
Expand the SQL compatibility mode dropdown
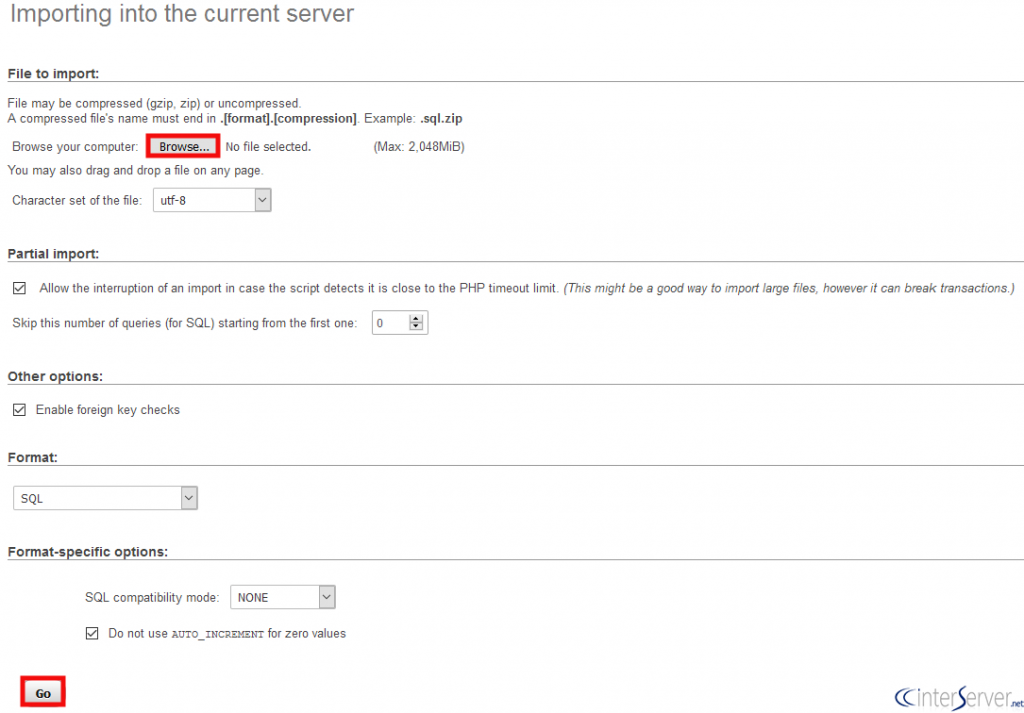(283, 597)
